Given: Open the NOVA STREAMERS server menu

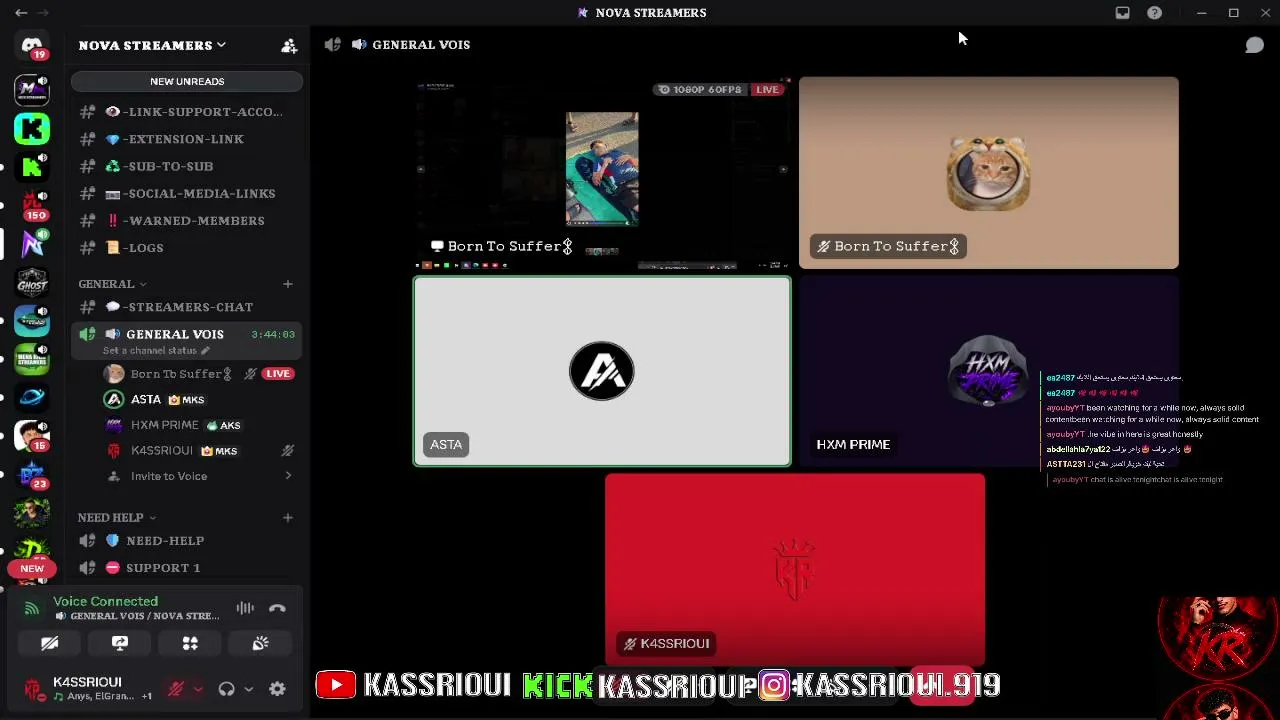Looking at the screenshot, I should [152, 45].
